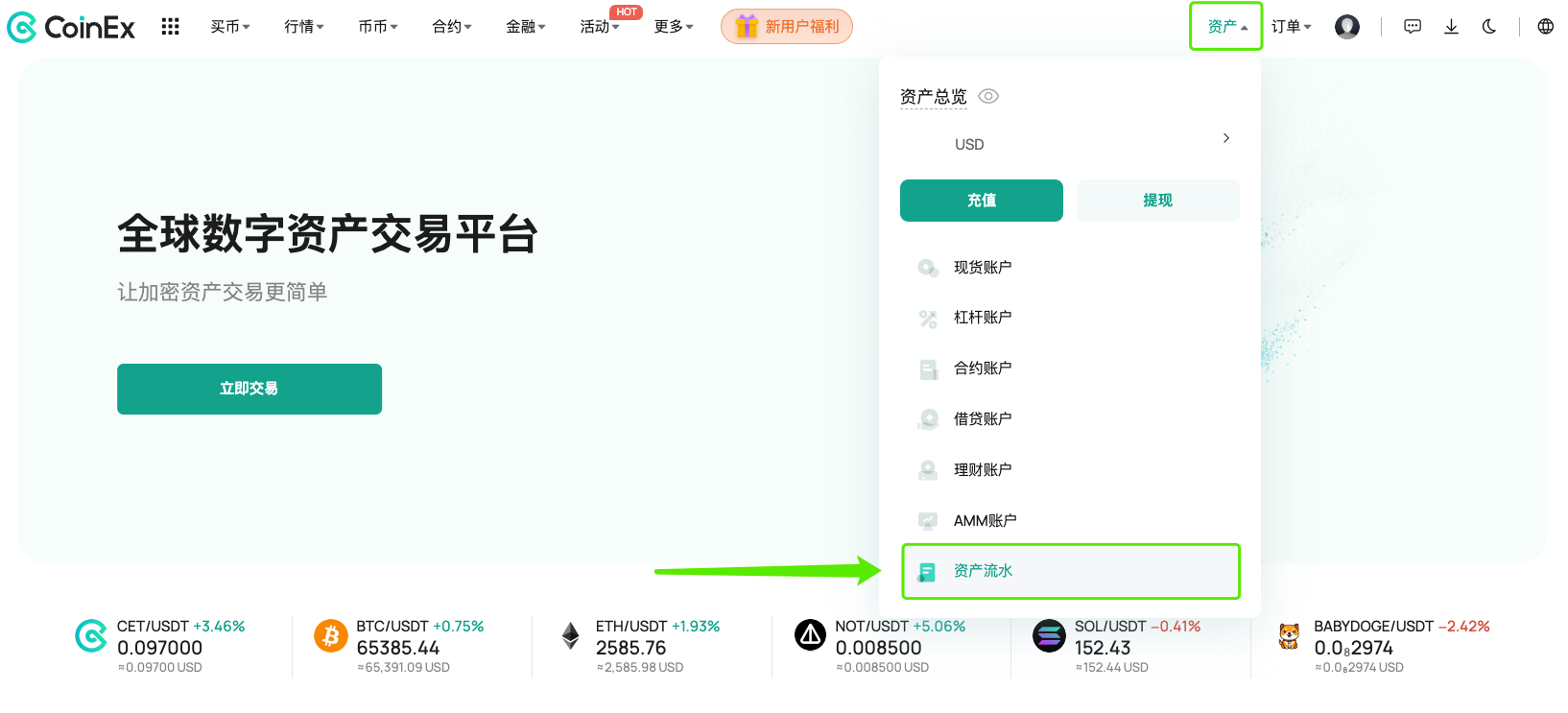Click the 新用户福利 button
Viewport: 1568px width, 713px height.
tap(787, 26)
